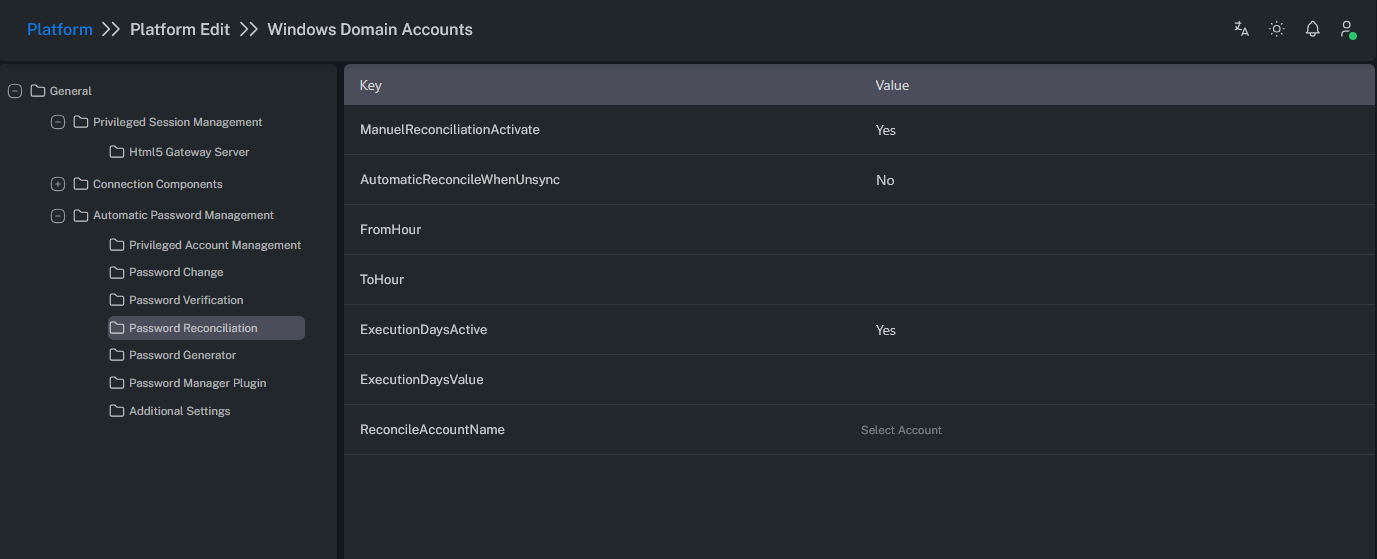Open Password Manager Plugin settings
Viewport: 1377px width, 559px height.
[197, 383]
